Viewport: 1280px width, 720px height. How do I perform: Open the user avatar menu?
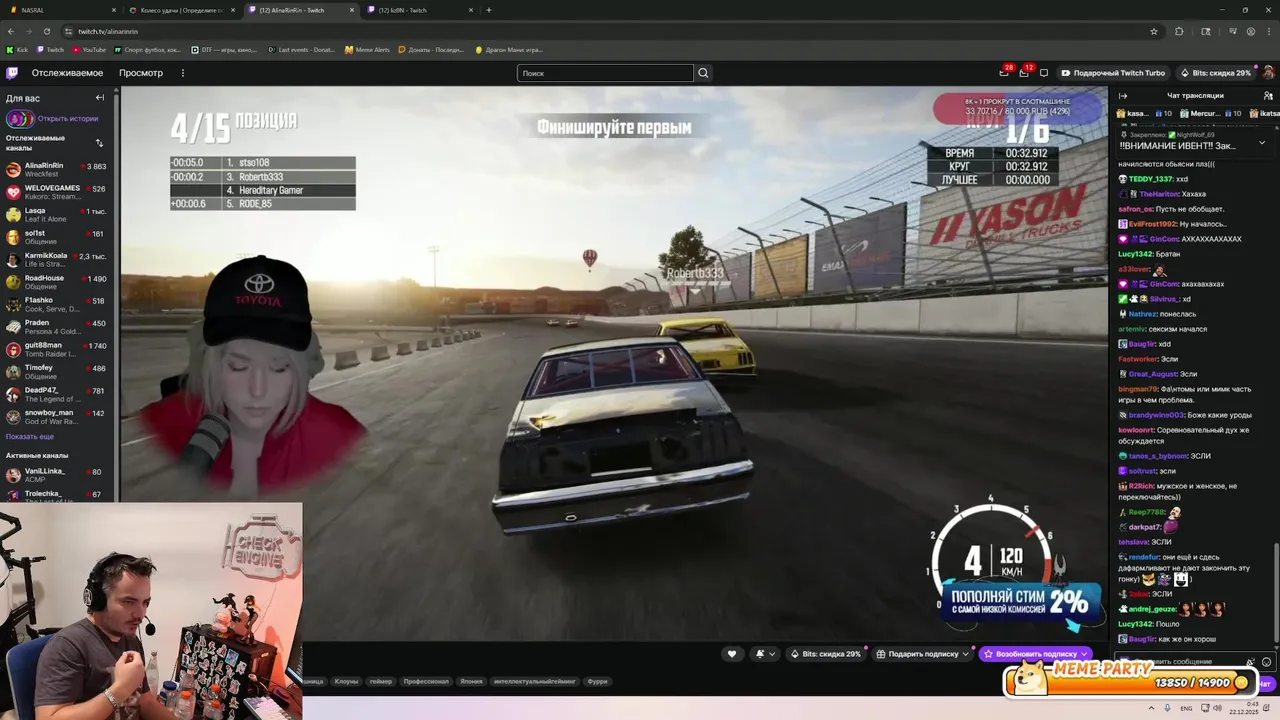point(1269,73)
